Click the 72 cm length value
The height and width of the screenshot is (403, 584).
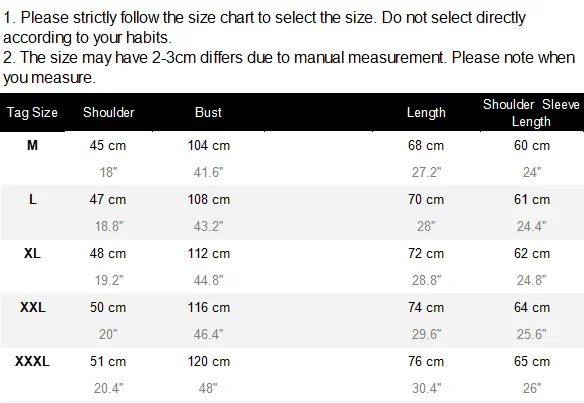[x=426, y=253]
